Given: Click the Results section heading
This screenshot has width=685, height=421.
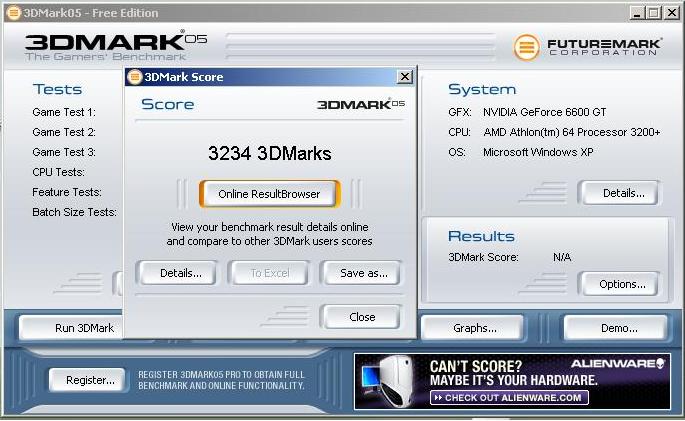Looking at the screenshot, I should pos(481,236).
